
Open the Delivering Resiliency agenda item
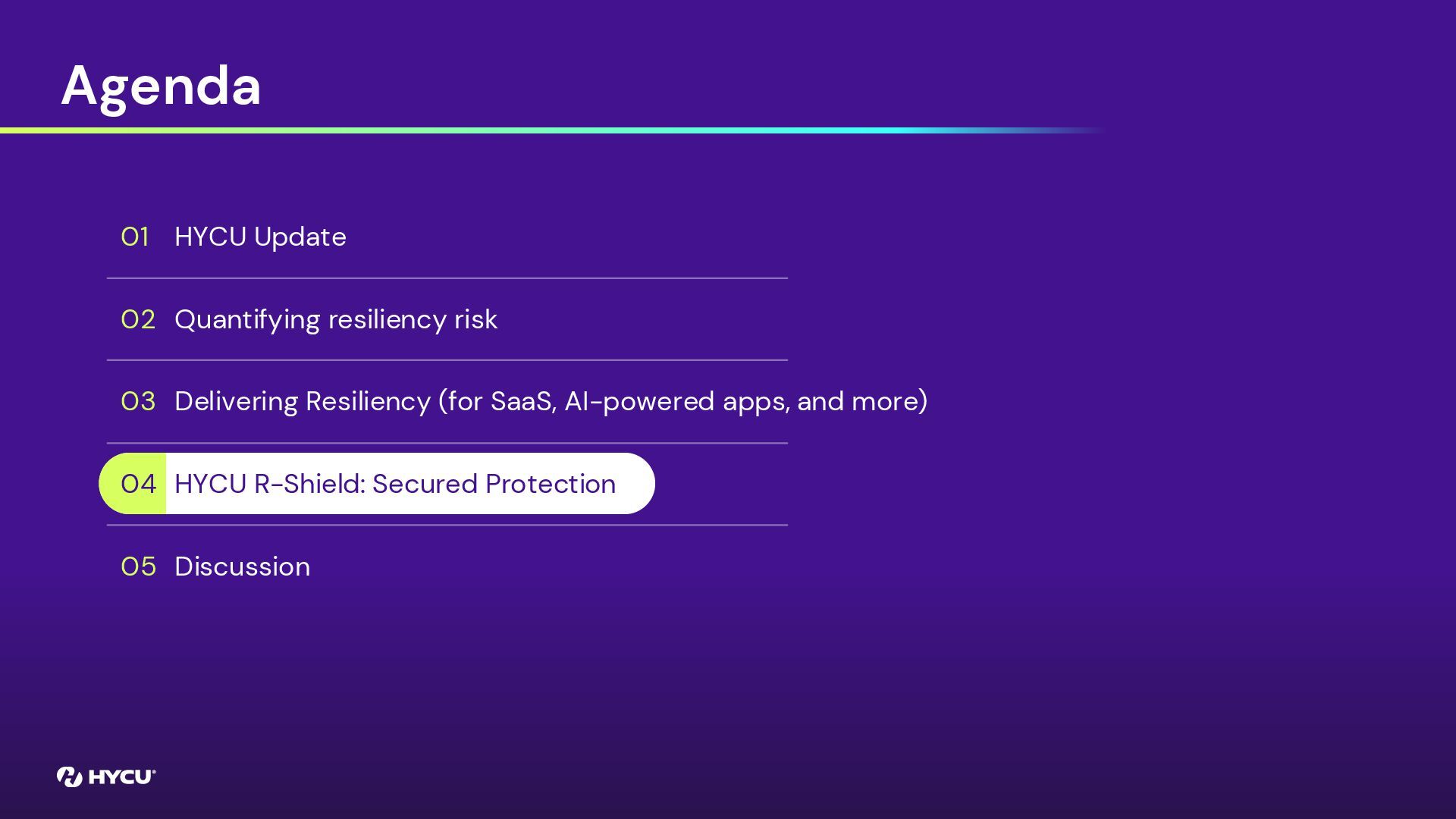pyautogui.click(x=551, y=402)
